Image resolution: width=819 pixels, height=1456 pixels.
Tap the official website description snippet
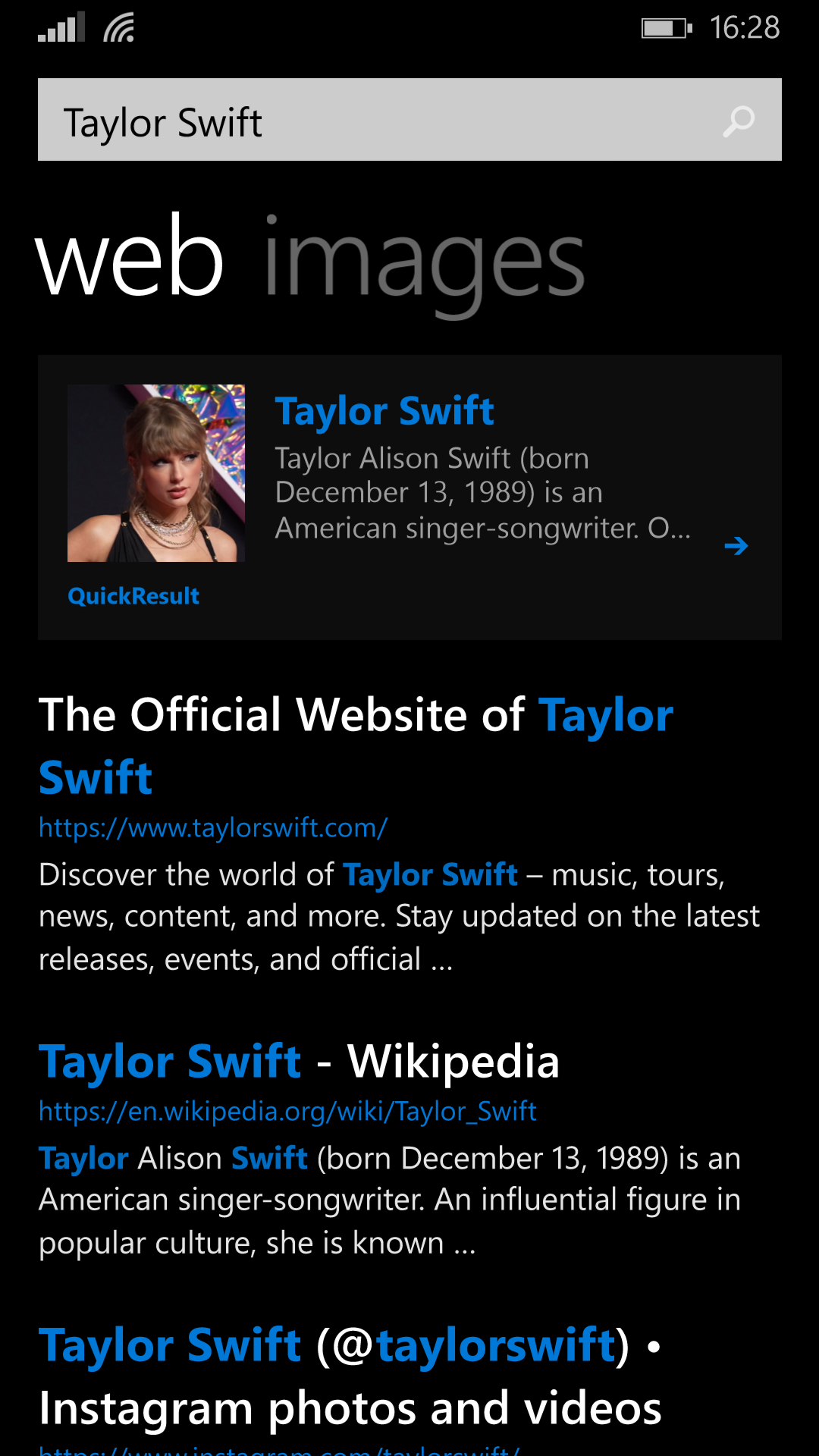399,917
